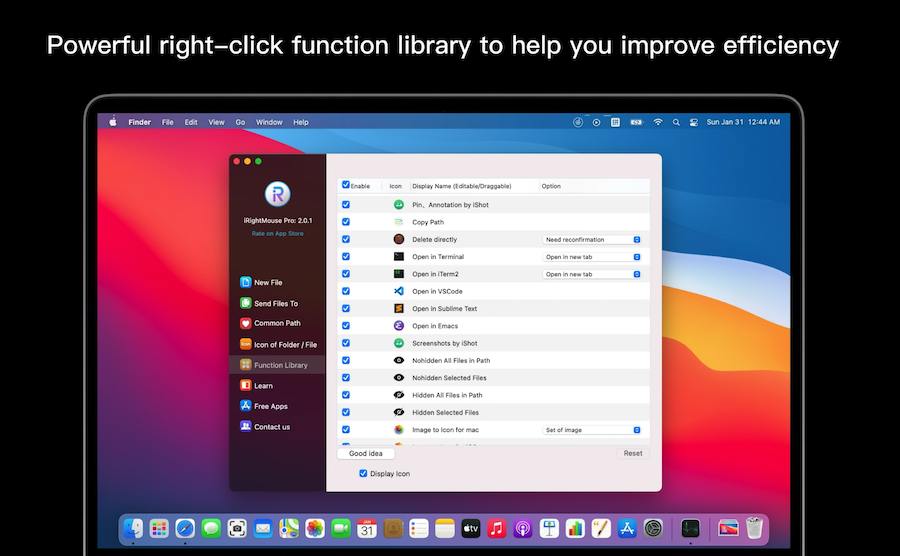
Task: Toggle Open in VSCode checkbox
Action: pyautogui.click(x=346, y=291)
